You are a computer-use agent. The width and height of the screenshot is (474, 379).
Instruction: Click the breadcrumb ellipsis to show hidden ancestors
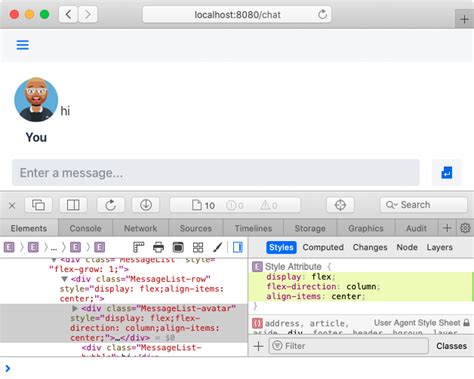coord(54,248)
